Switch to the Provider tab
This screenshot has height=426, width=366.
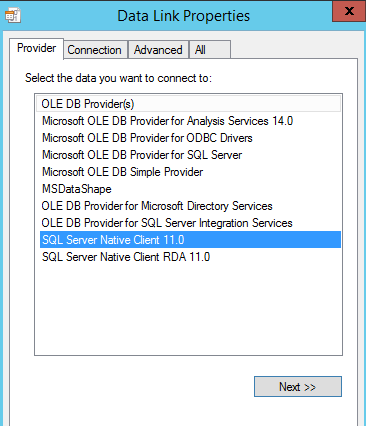pos(36,48)
